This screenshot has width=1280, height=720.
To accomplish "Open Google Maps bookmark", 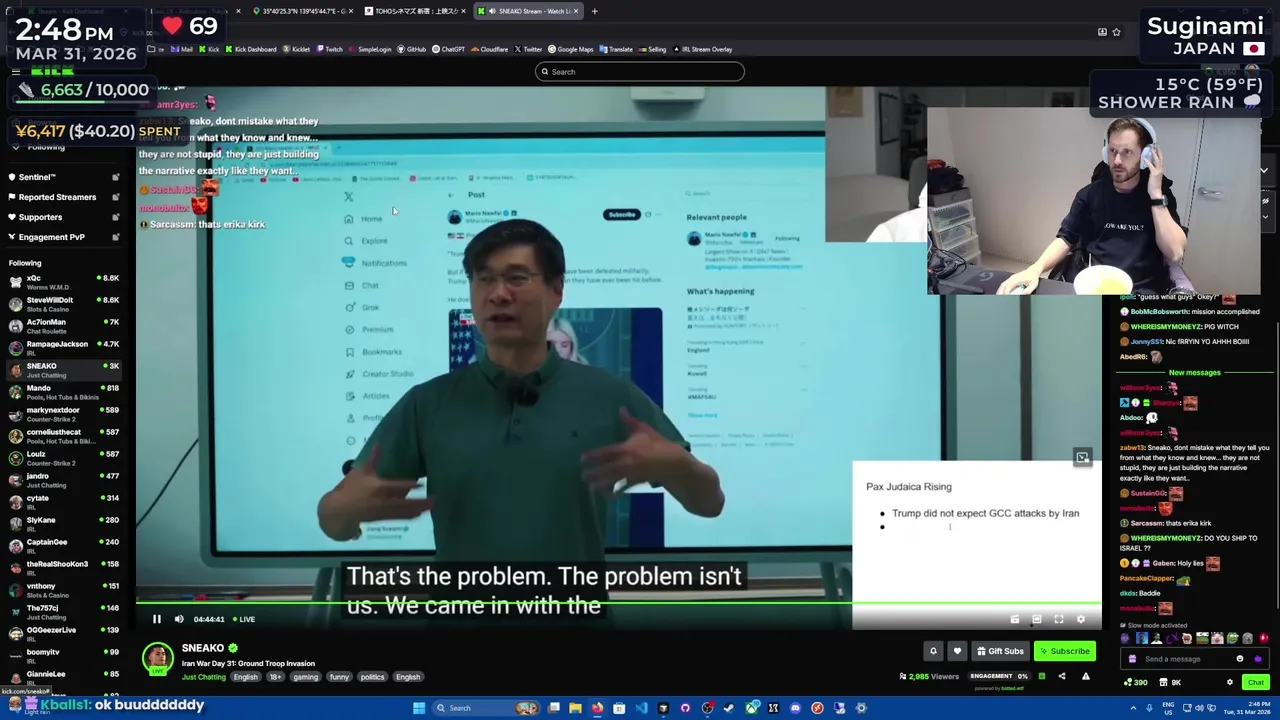I will click(x=571, y=49).
